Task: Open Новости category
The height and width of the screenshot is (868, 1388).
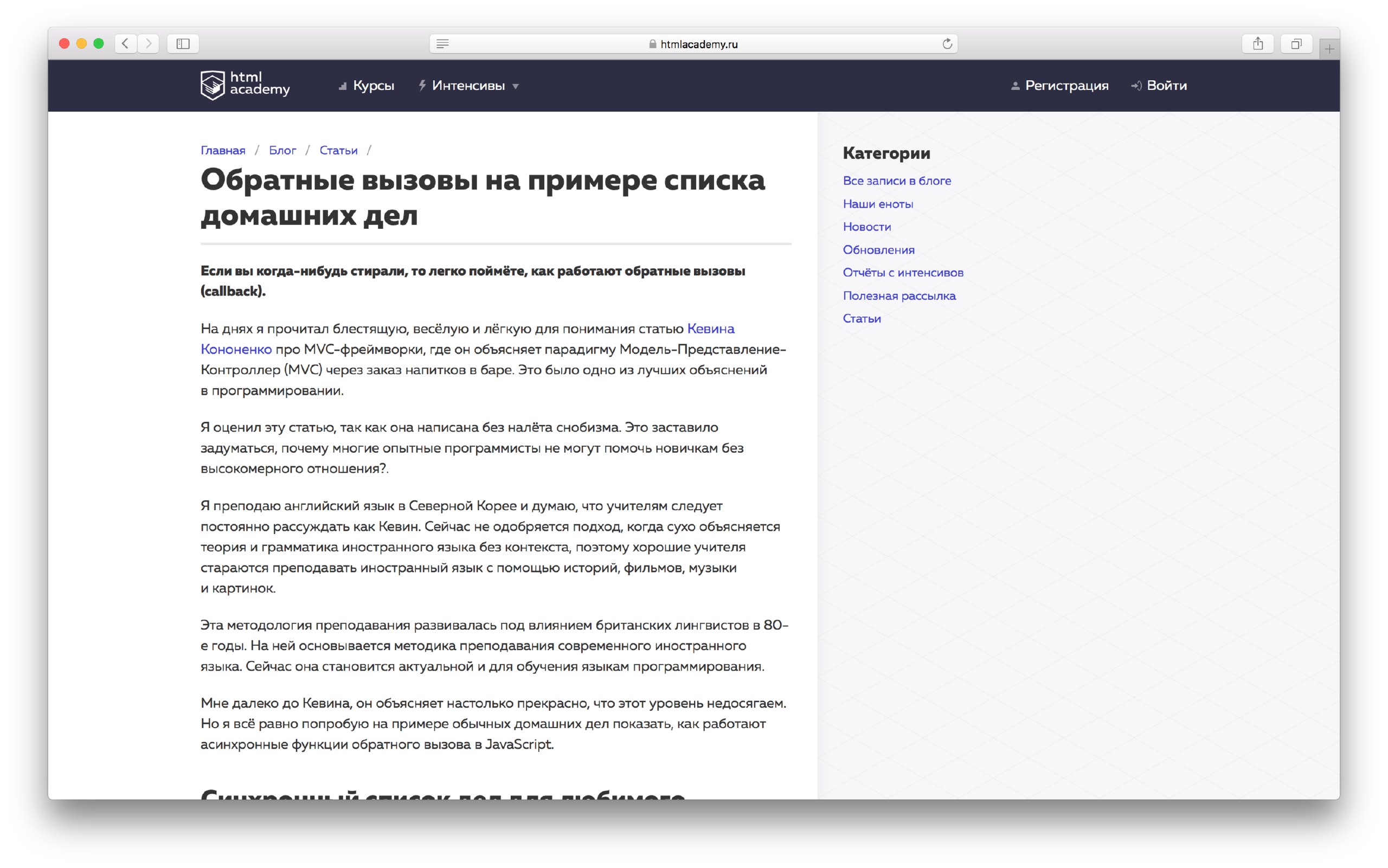Action: (867, 227)
